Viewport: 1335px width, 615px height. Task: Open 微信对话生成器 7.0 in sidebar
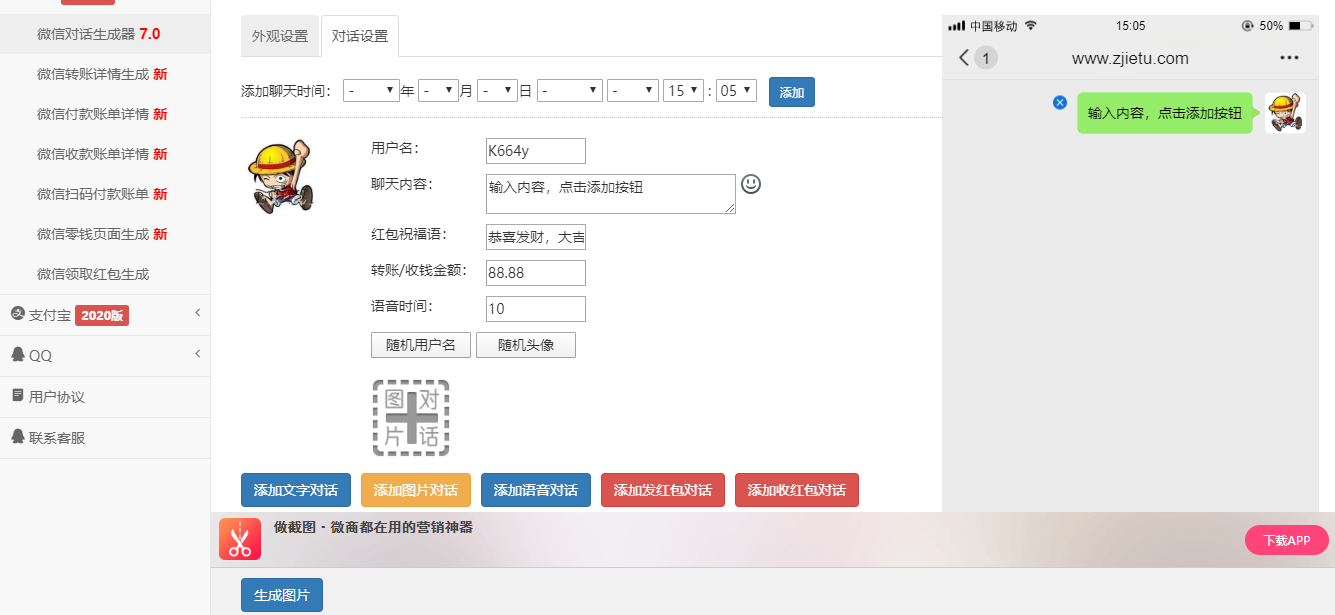pyautogui.click(x=105, y=34)
